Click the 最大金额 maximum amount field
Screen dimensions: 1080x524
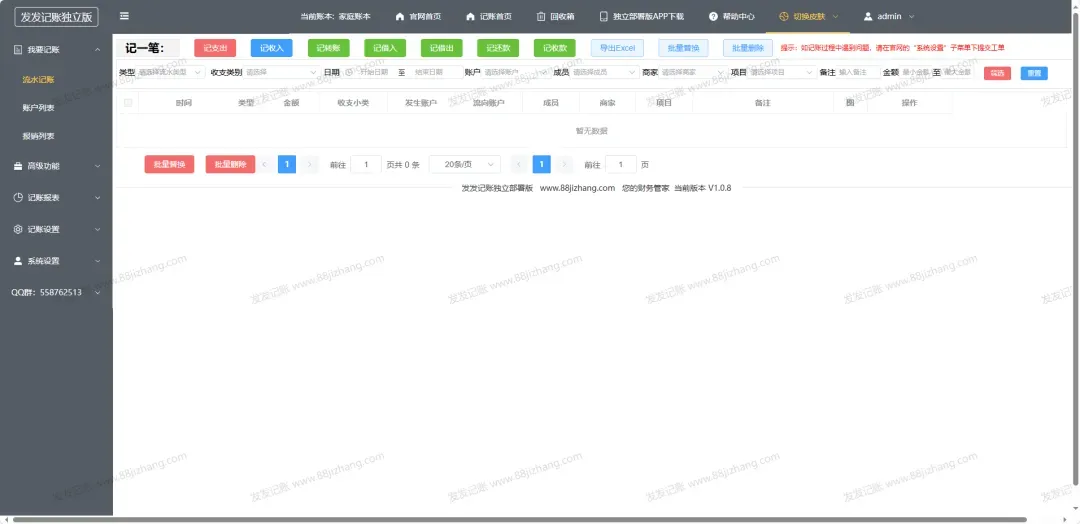tap(957, 72)
